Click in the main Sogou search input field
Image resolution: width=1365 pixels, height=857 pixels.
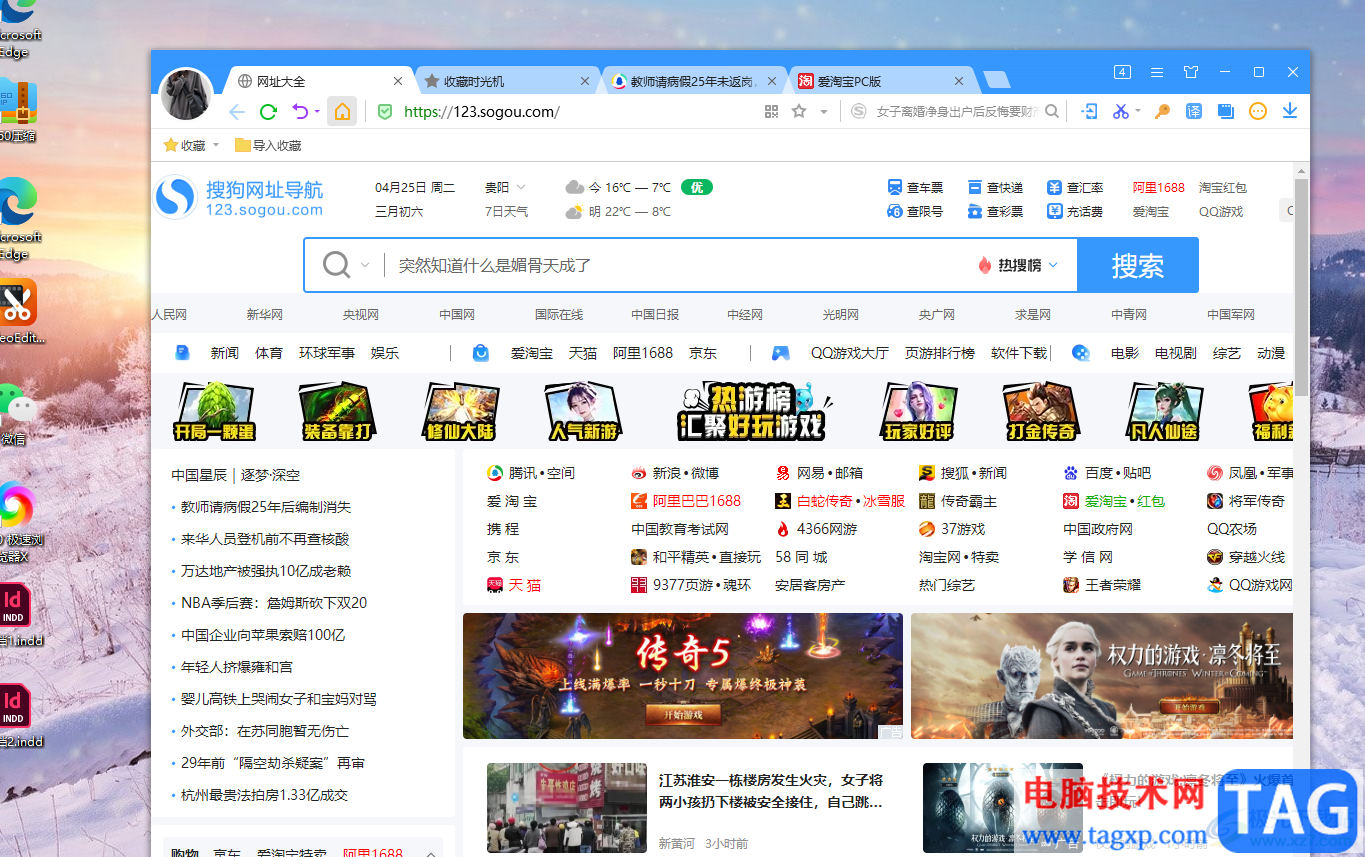(680, 265)
